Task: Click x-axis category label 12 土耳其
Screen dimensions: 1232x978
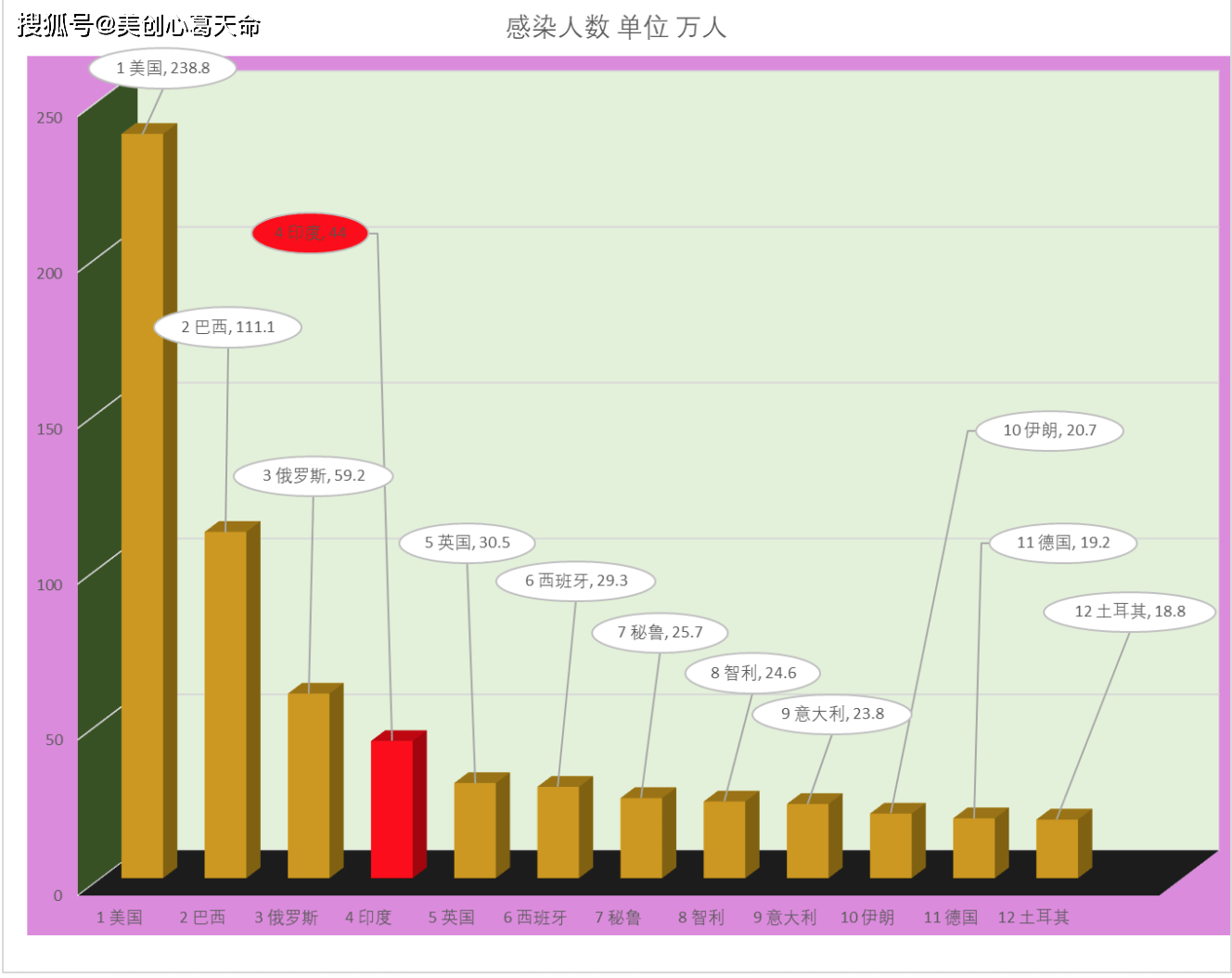Action: (x=1033, y=918)
